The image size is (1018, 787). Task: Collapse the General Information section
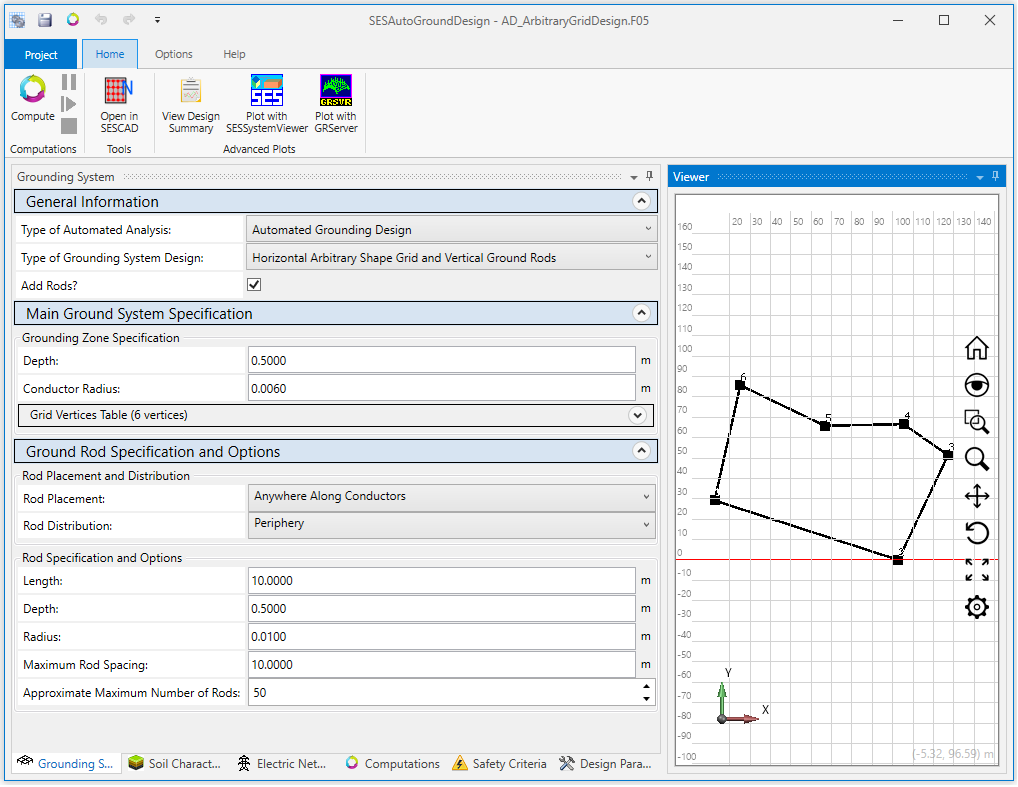(x=642, y=201)
